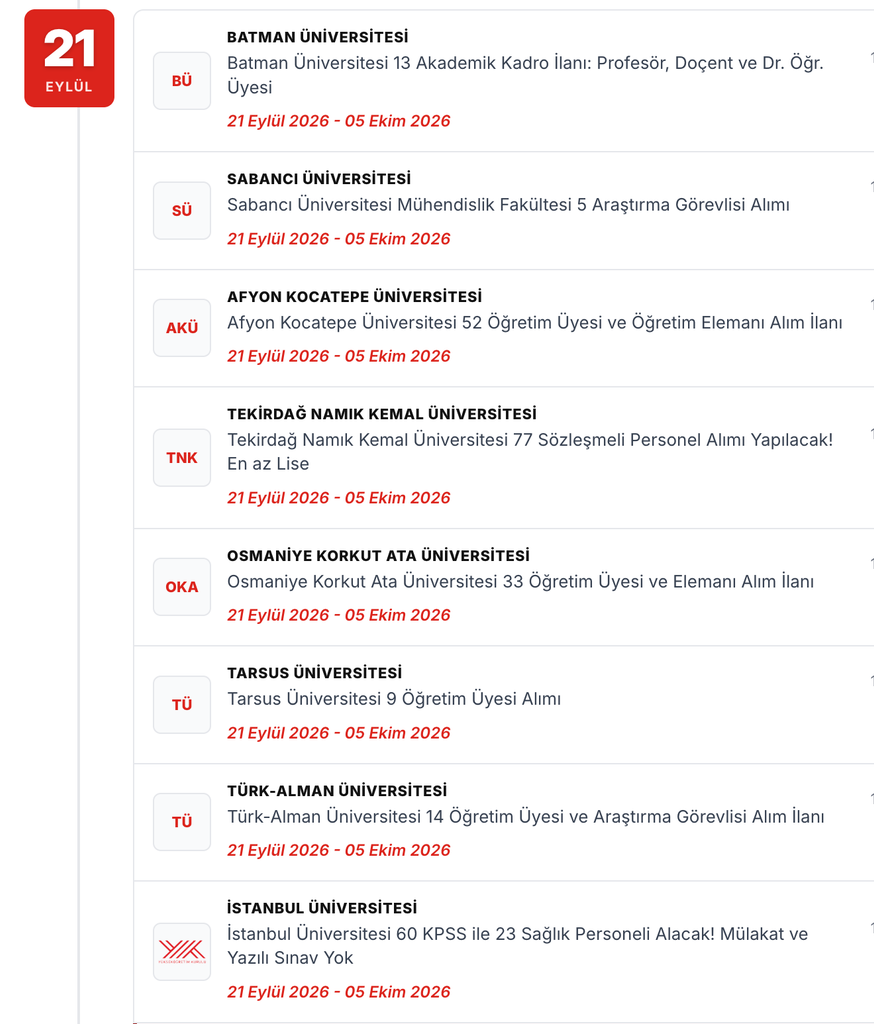
Task: Click the date range under Sabancı Üniversitesi
Action: coord(338,239)
